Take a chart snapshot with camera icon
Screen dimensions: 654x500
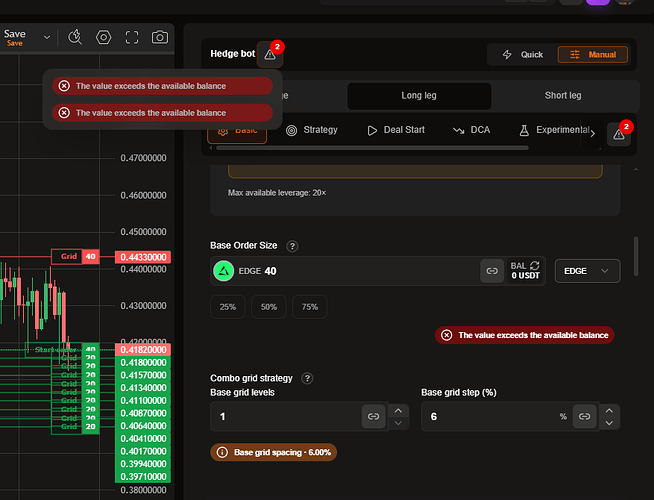(x=160, y=37)
